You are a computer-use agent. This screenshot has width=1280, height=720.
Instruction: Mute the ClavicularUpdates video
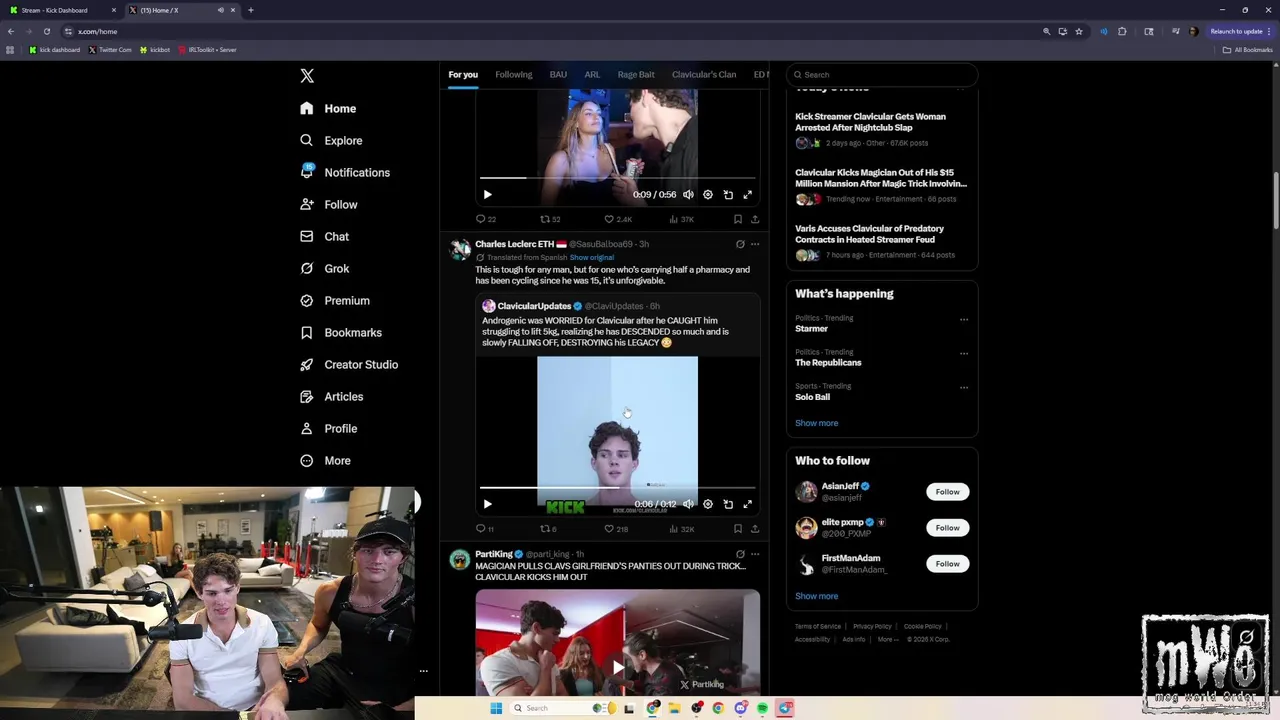point(688,504)
